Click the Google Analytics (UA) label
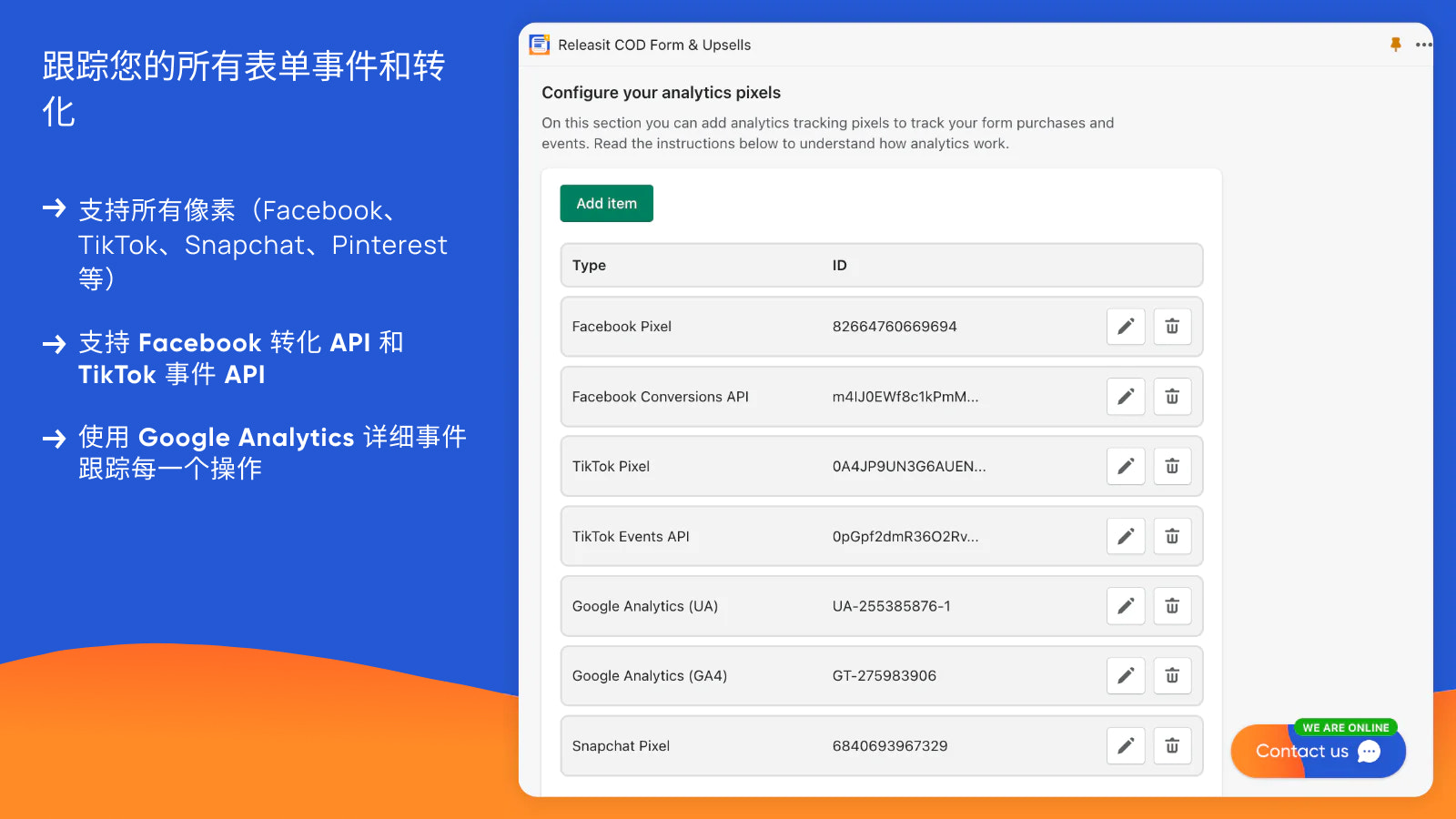 click(645, 606)
